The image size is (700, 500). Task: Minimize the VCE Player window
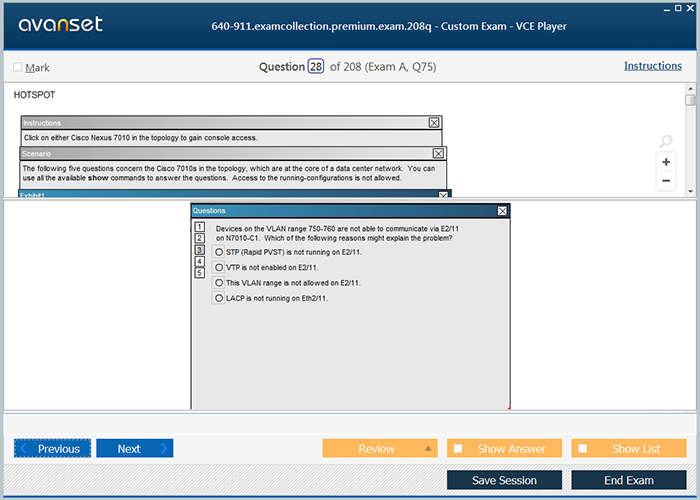667,9
